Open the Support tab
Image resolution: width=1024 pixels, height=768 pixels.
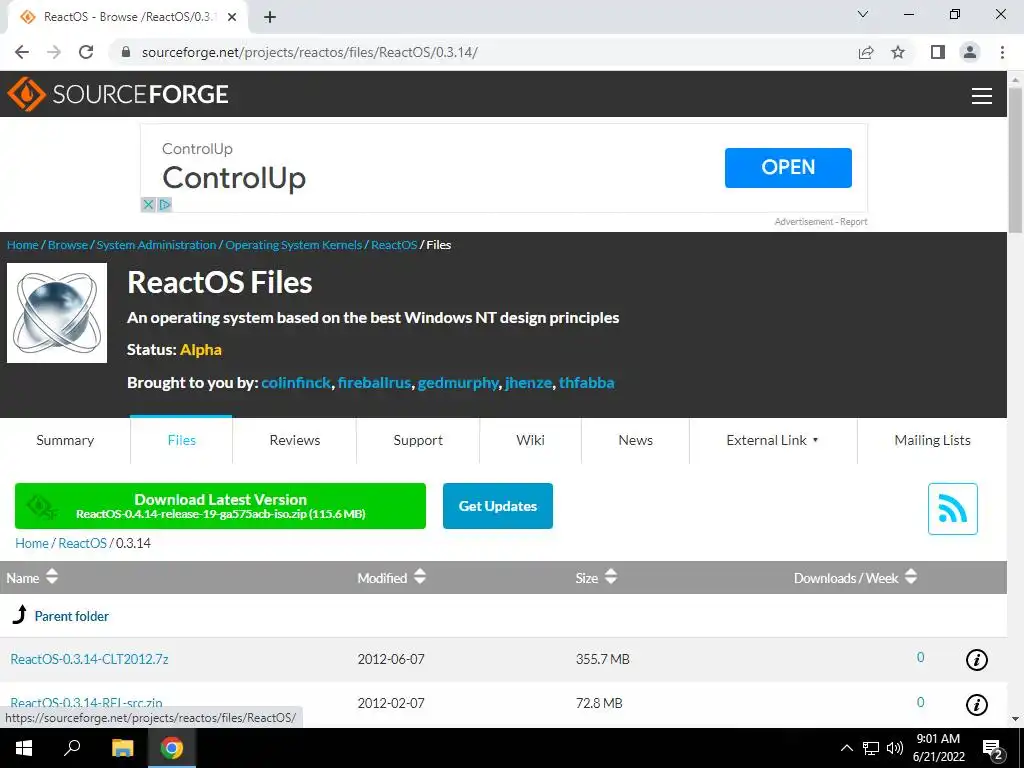pos(418,441)
